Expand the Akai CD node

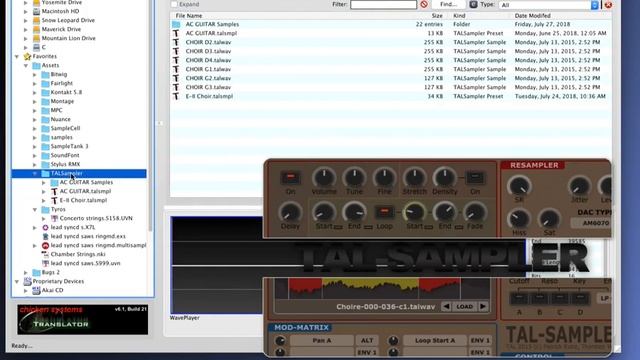pyautogui.click(x=26, y=290)
